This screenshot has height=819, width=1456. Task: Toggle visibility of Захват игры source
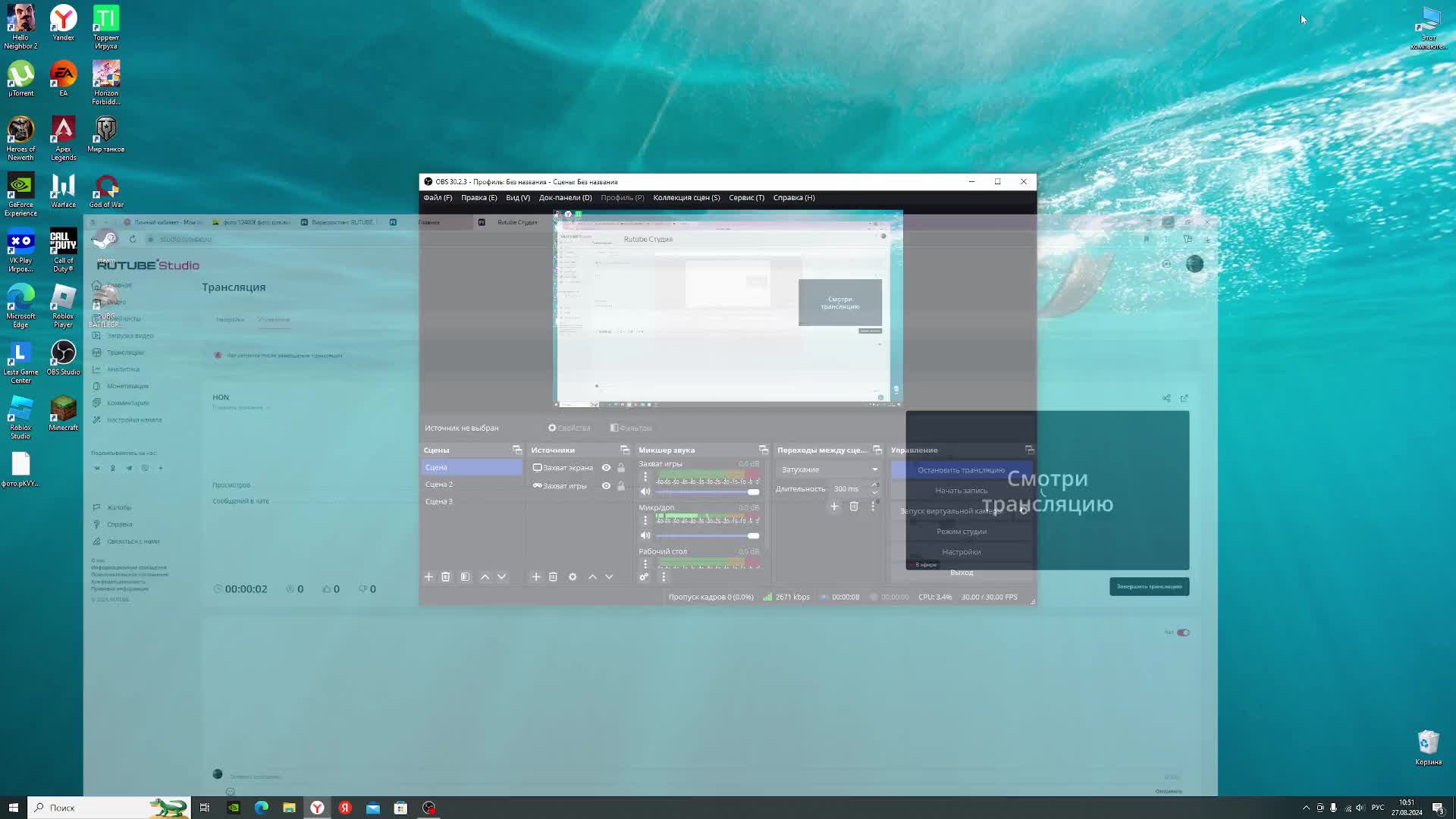pyautogui.click(x=606, y=486)
